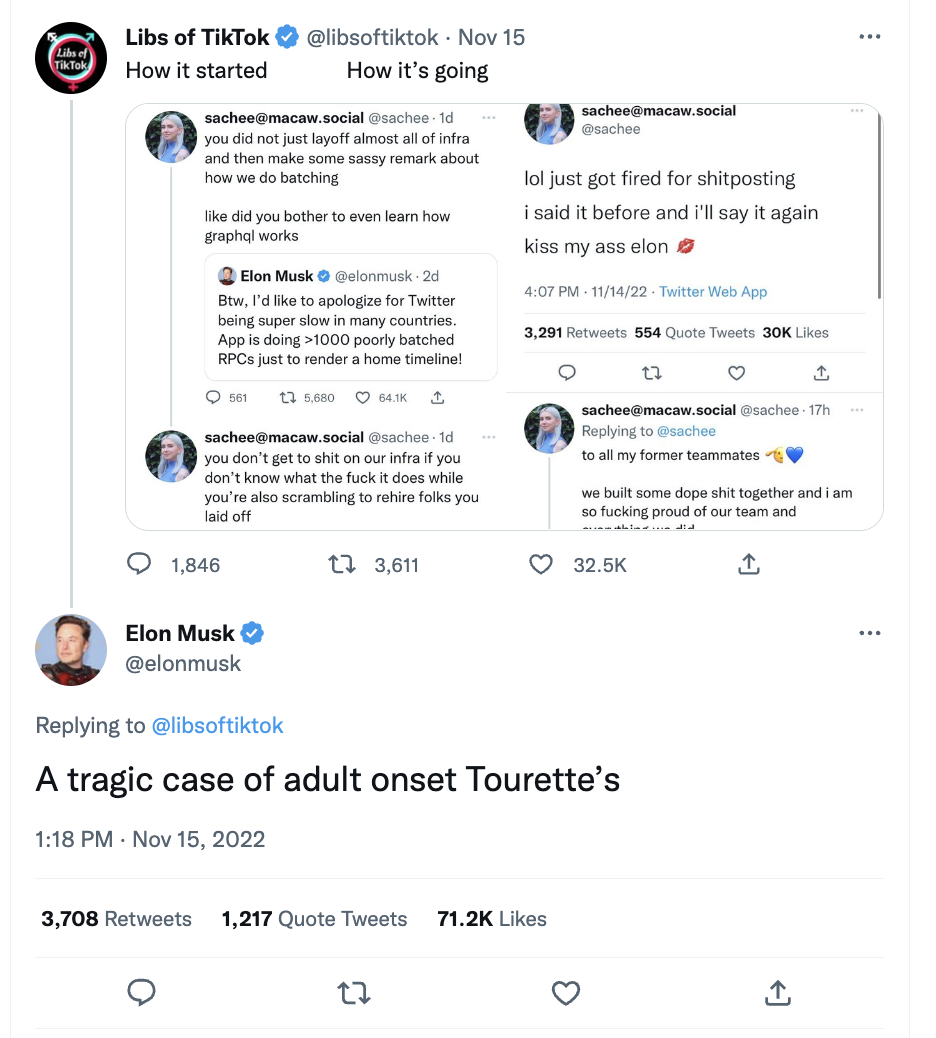Click the @libsoftiktok reply mention link
The height and width of the screenshot is (1038, 936).
[217, 726]
